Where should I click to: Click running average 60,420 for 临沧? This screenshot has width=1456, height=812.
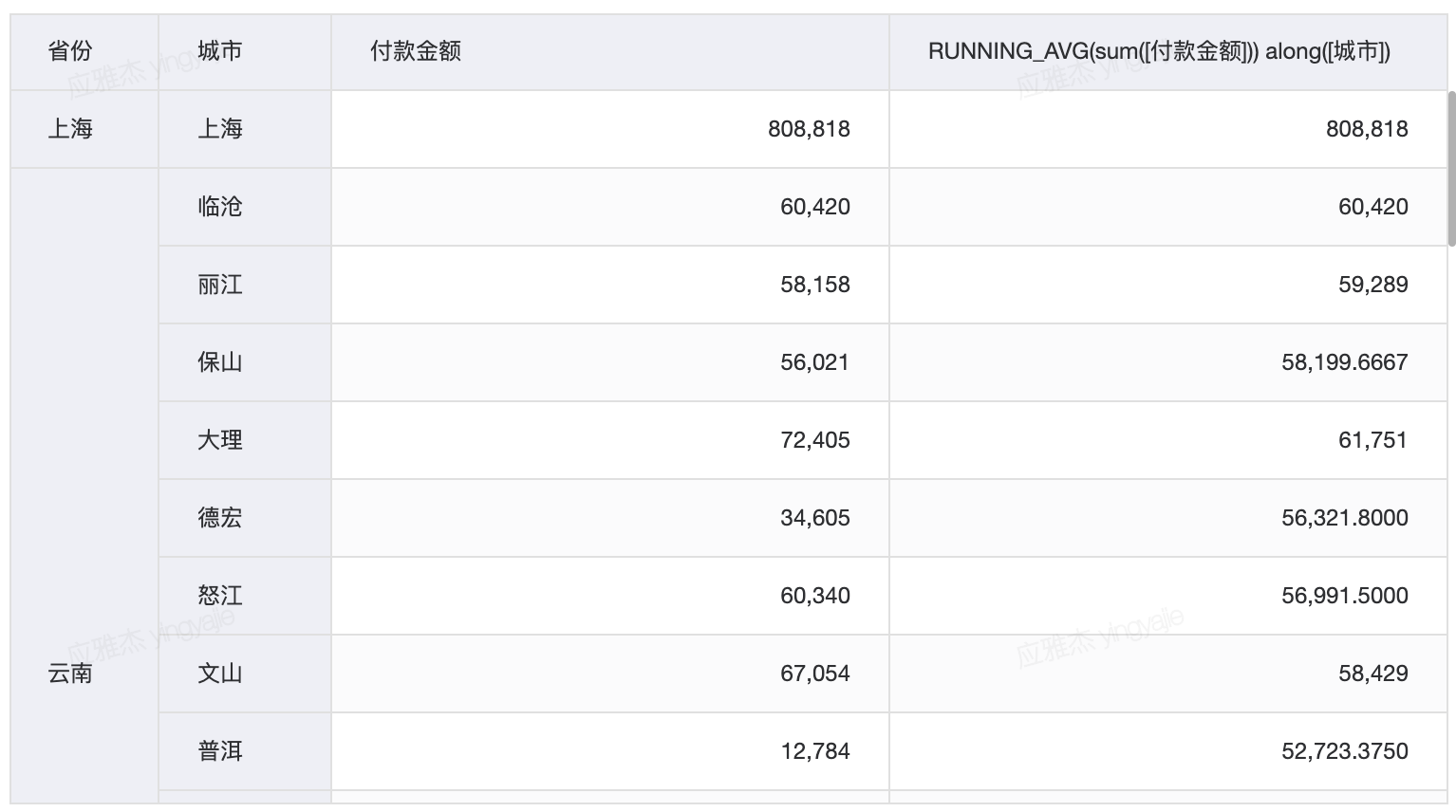click(x=1168, y=207)
